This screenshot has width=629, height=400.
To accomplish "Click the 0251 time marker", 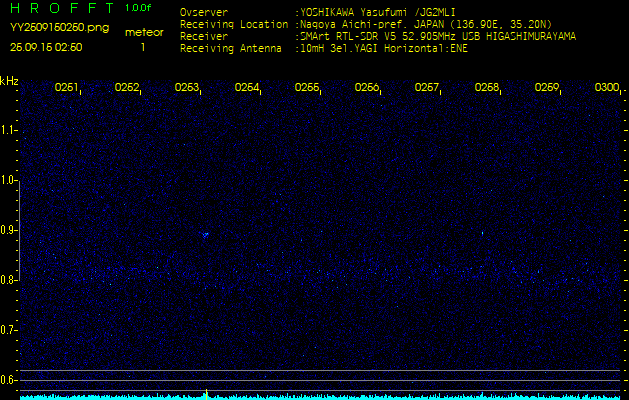I will (67, 88).
